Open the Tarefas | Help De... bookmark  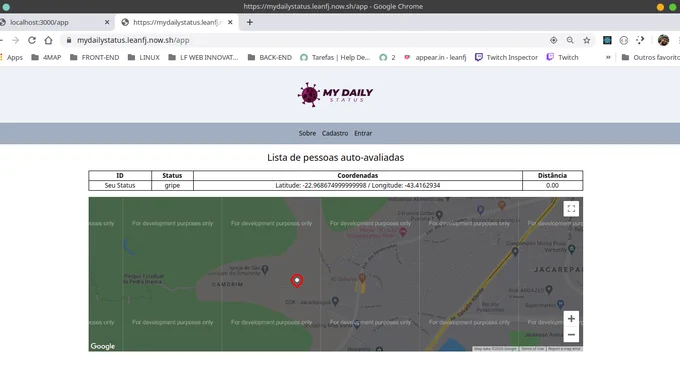[x=335, y=57]
